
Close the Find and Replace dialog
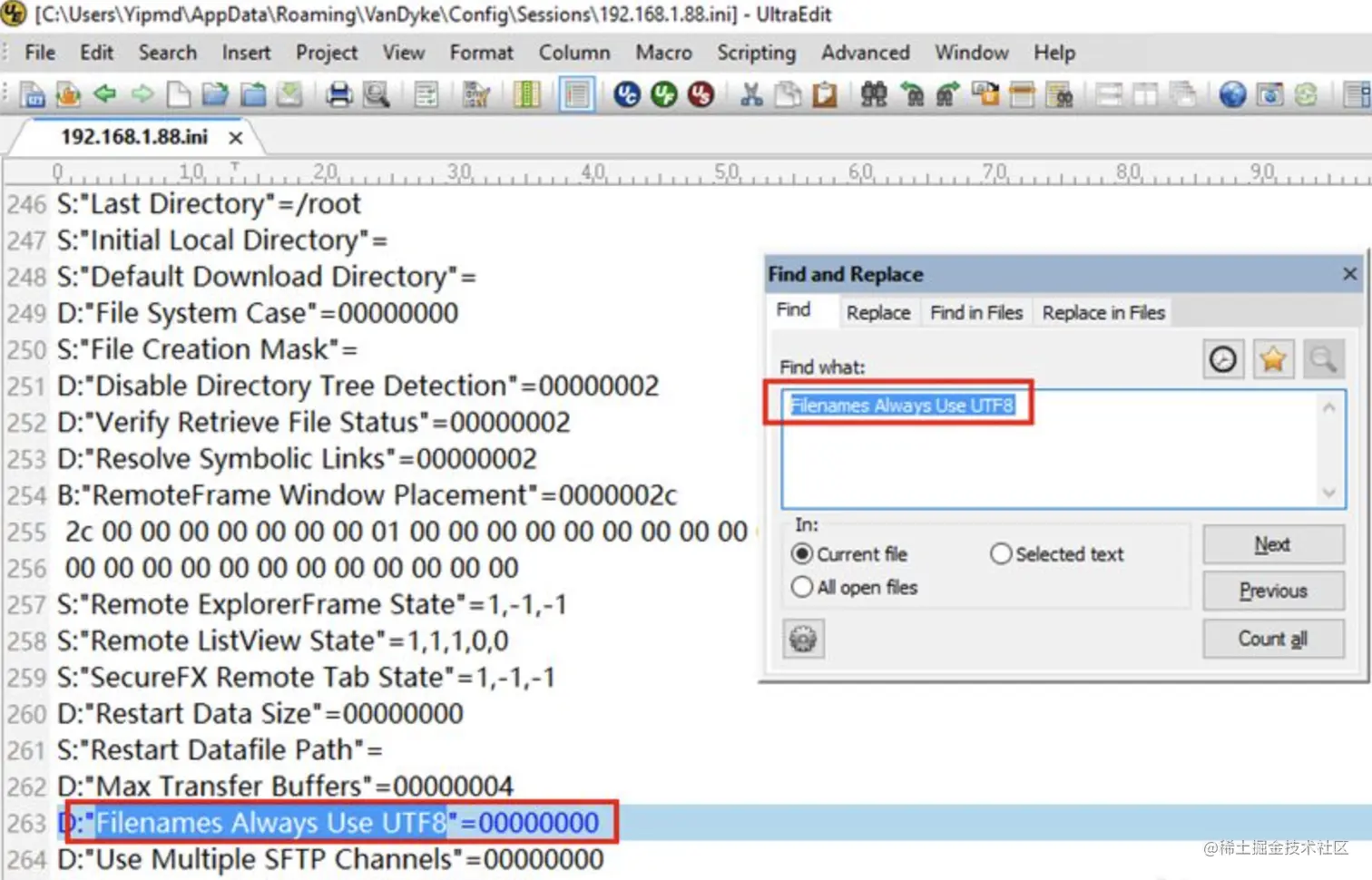(x=1349, y=274)
